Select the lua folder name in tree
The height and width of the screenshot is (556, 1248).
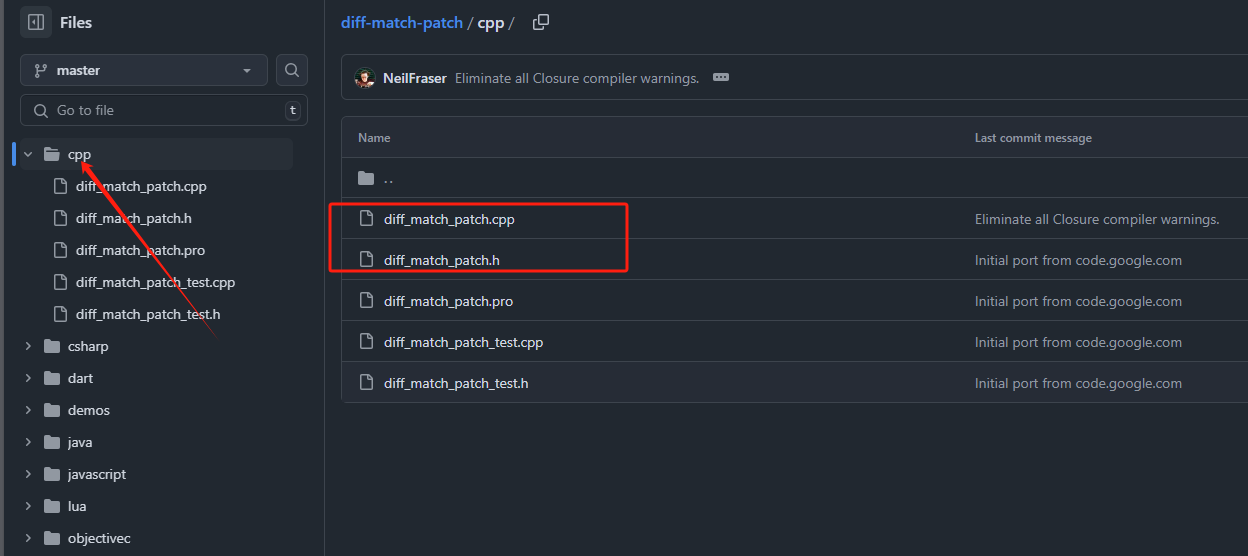[x=77, y=506]
